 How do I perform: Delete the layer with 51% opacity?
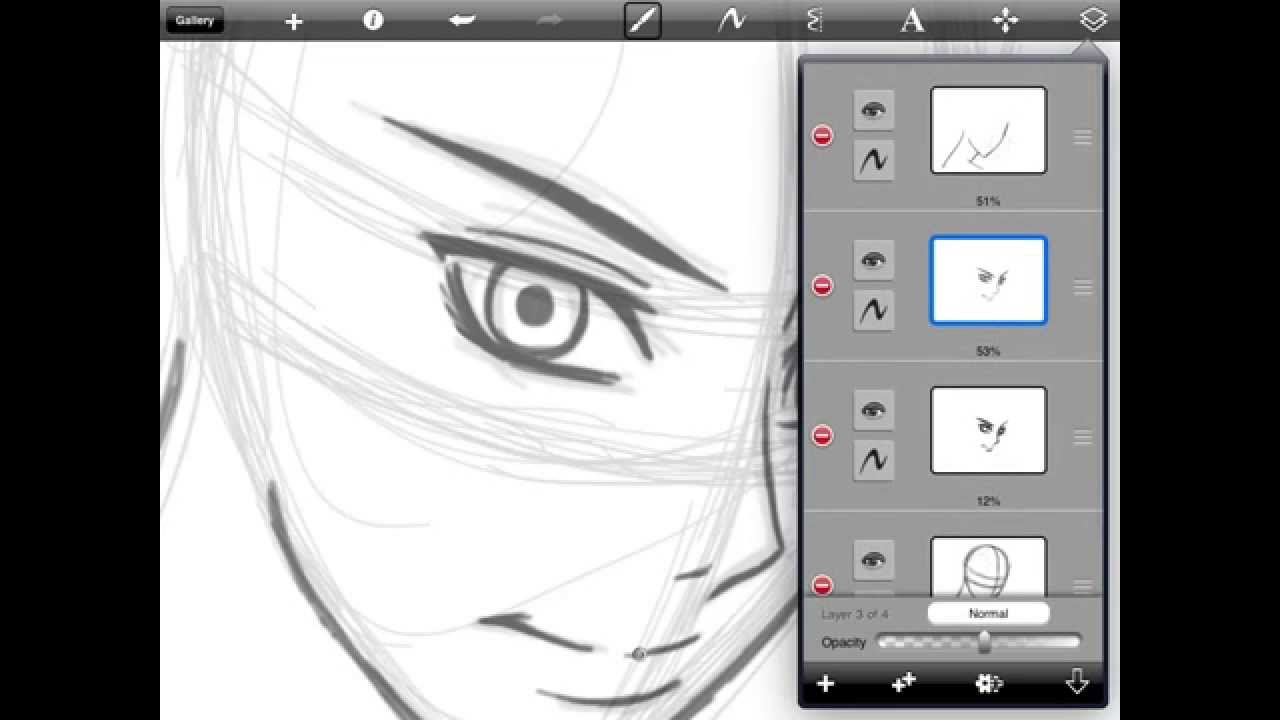click(x=822, y=136)
